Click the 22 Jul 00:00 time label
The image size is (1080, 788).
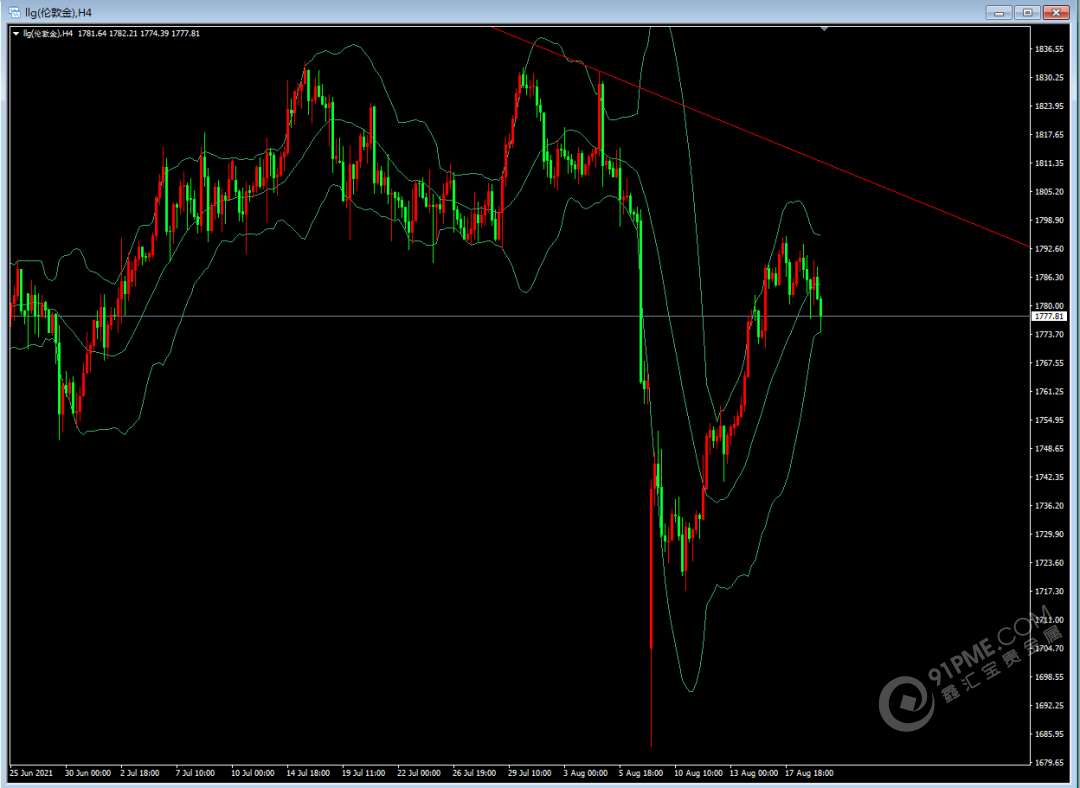click(x=419, y=774)
